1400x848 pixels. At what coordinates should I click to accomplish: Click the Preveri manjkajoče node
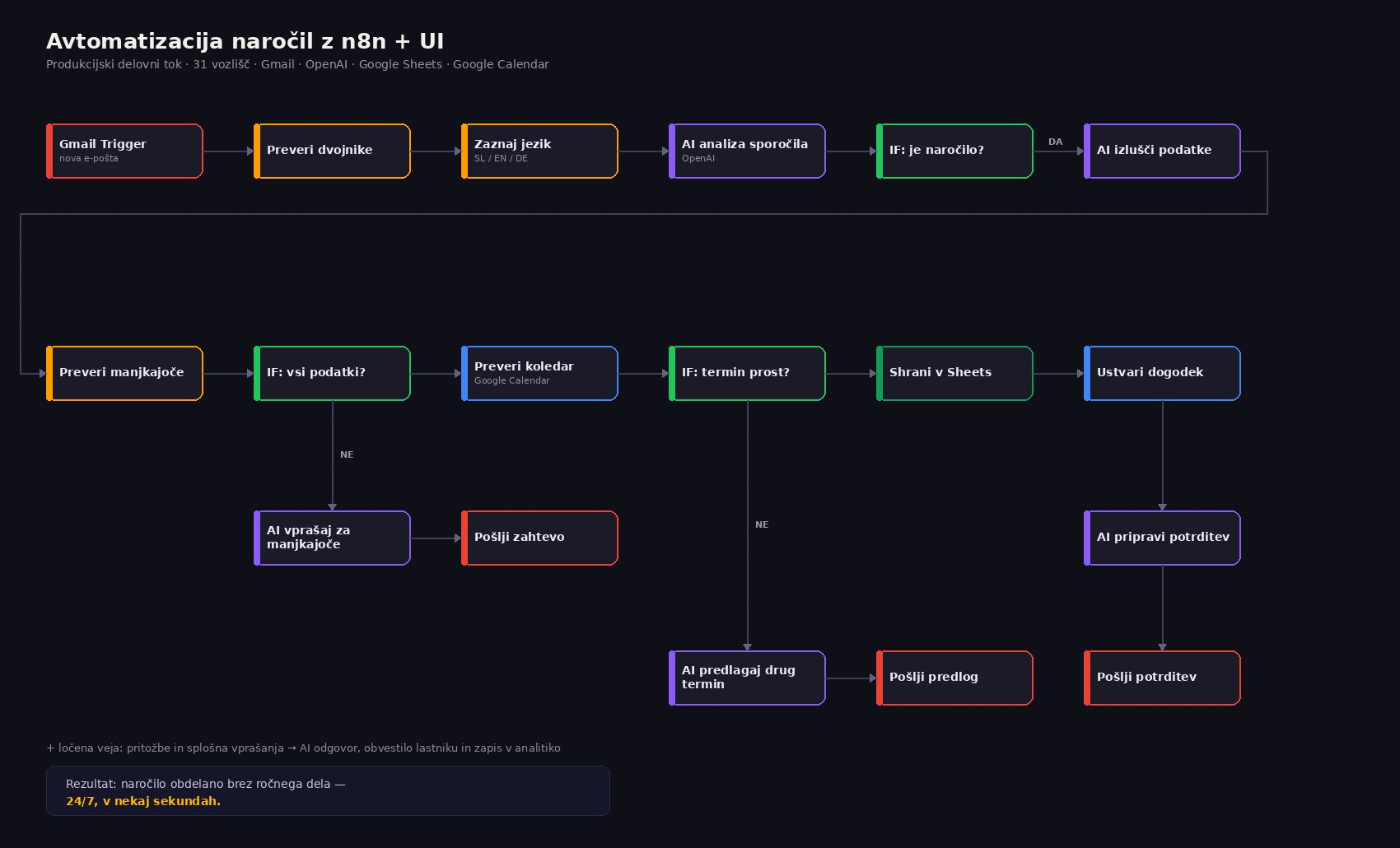point(124,374)
